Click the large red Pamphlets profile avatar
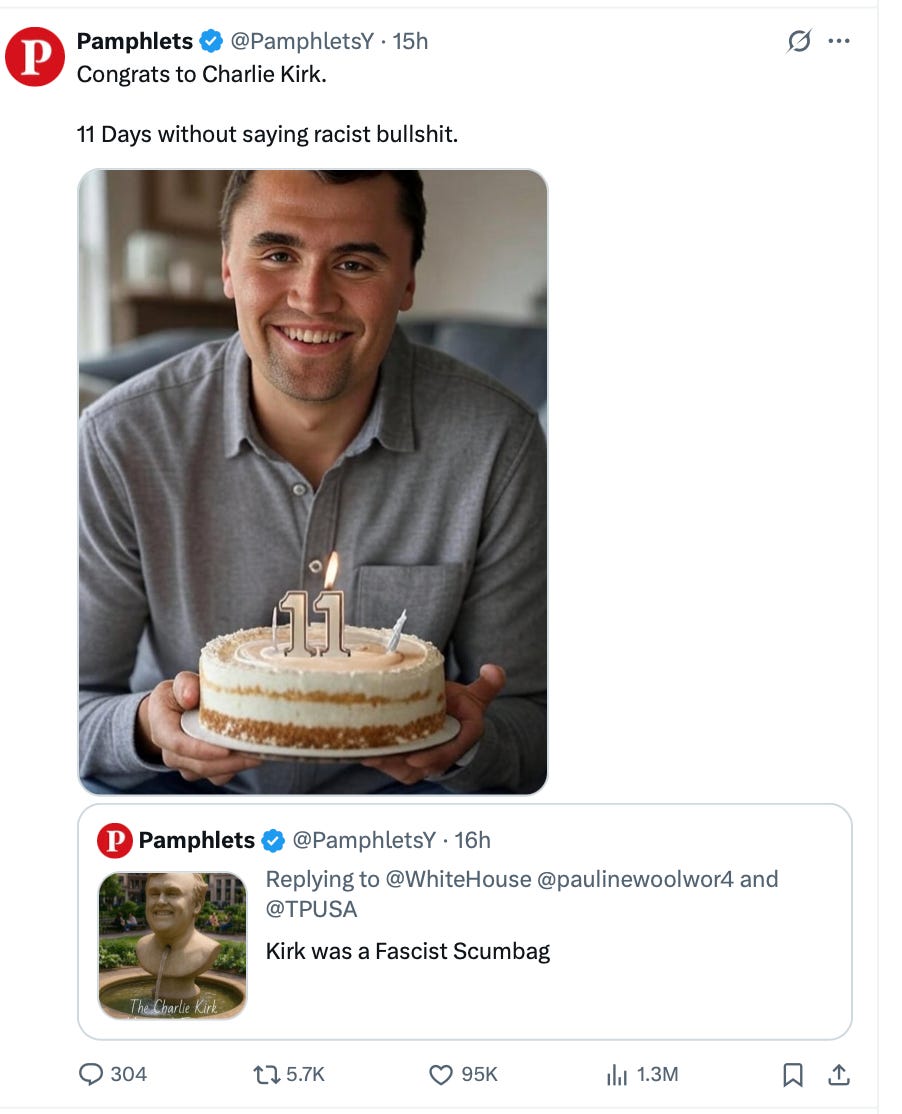902x1114 pixels. click(35, 57)
